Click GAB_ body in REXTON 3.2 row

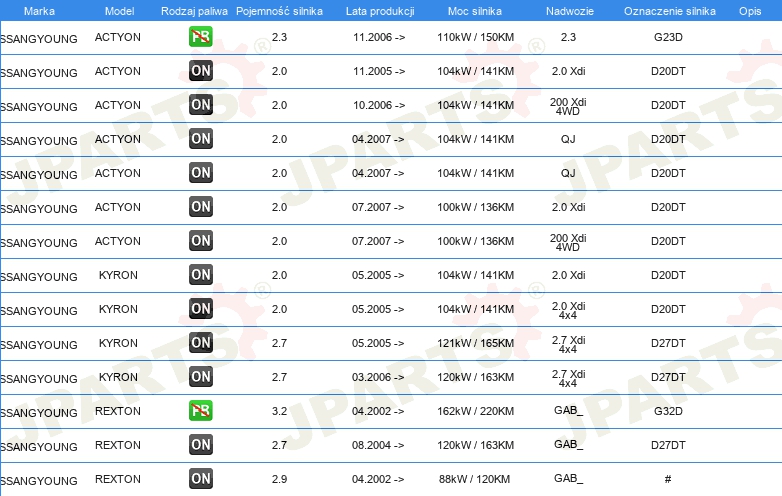pos(569,410)
